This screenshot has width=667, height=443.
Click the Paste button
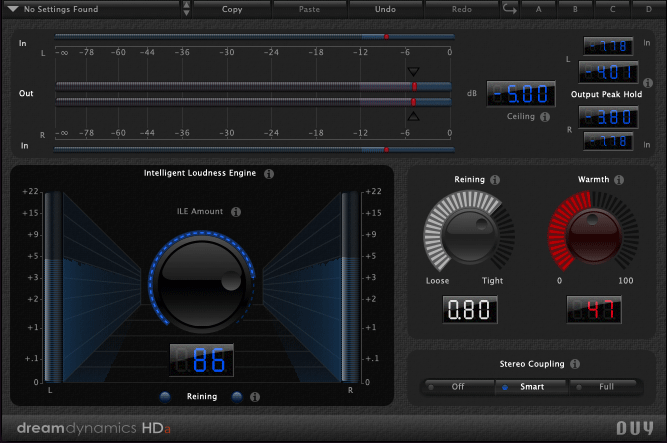click(x=309, y=9)
